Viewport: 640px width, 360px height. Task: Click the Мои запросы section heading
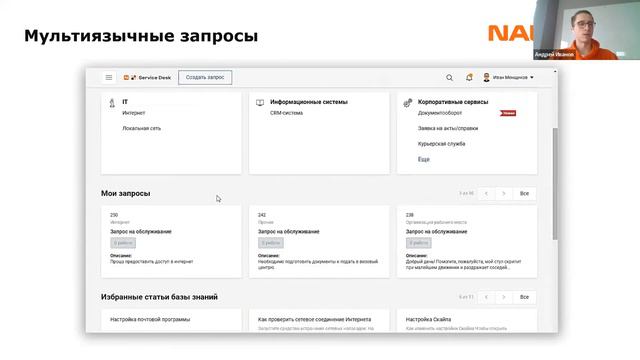125,193
